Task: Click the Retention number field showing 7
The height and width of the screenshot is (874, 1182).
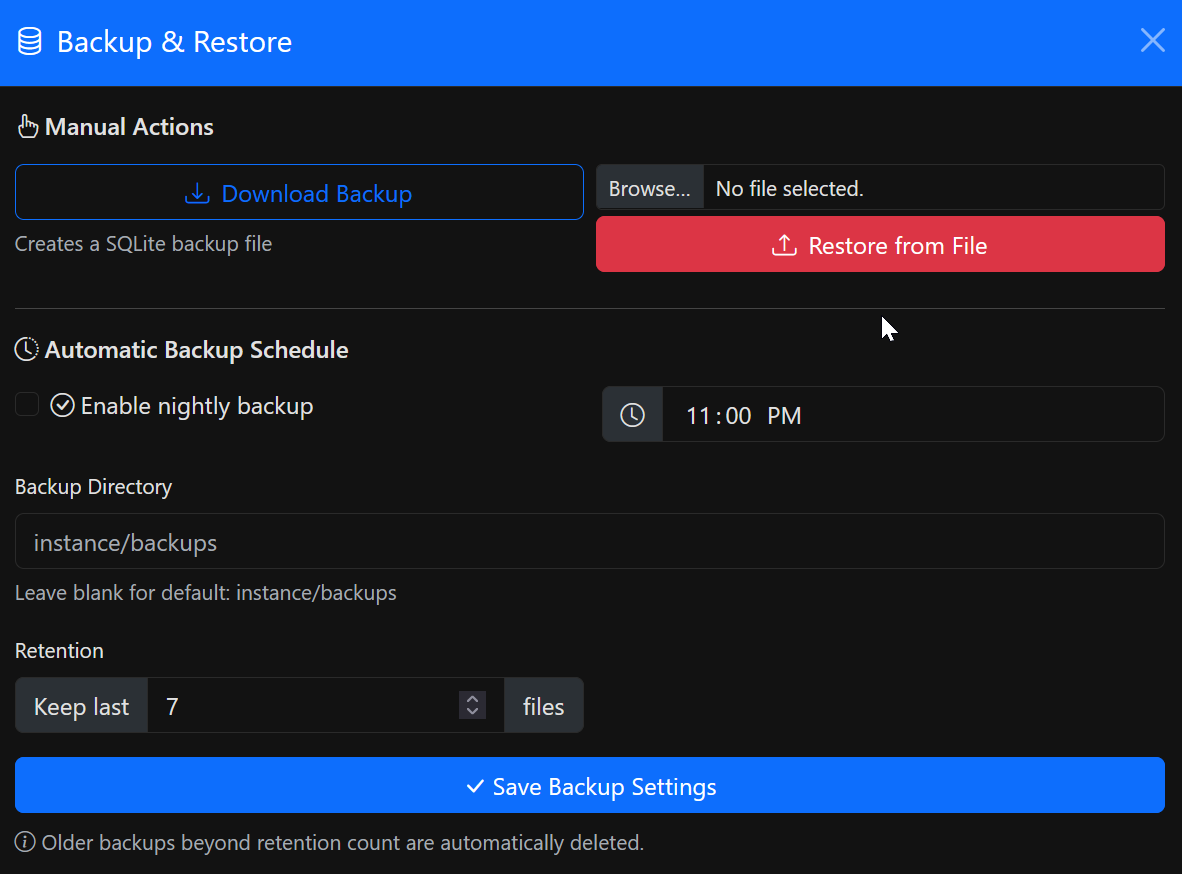Action: (x=326, y=706)
